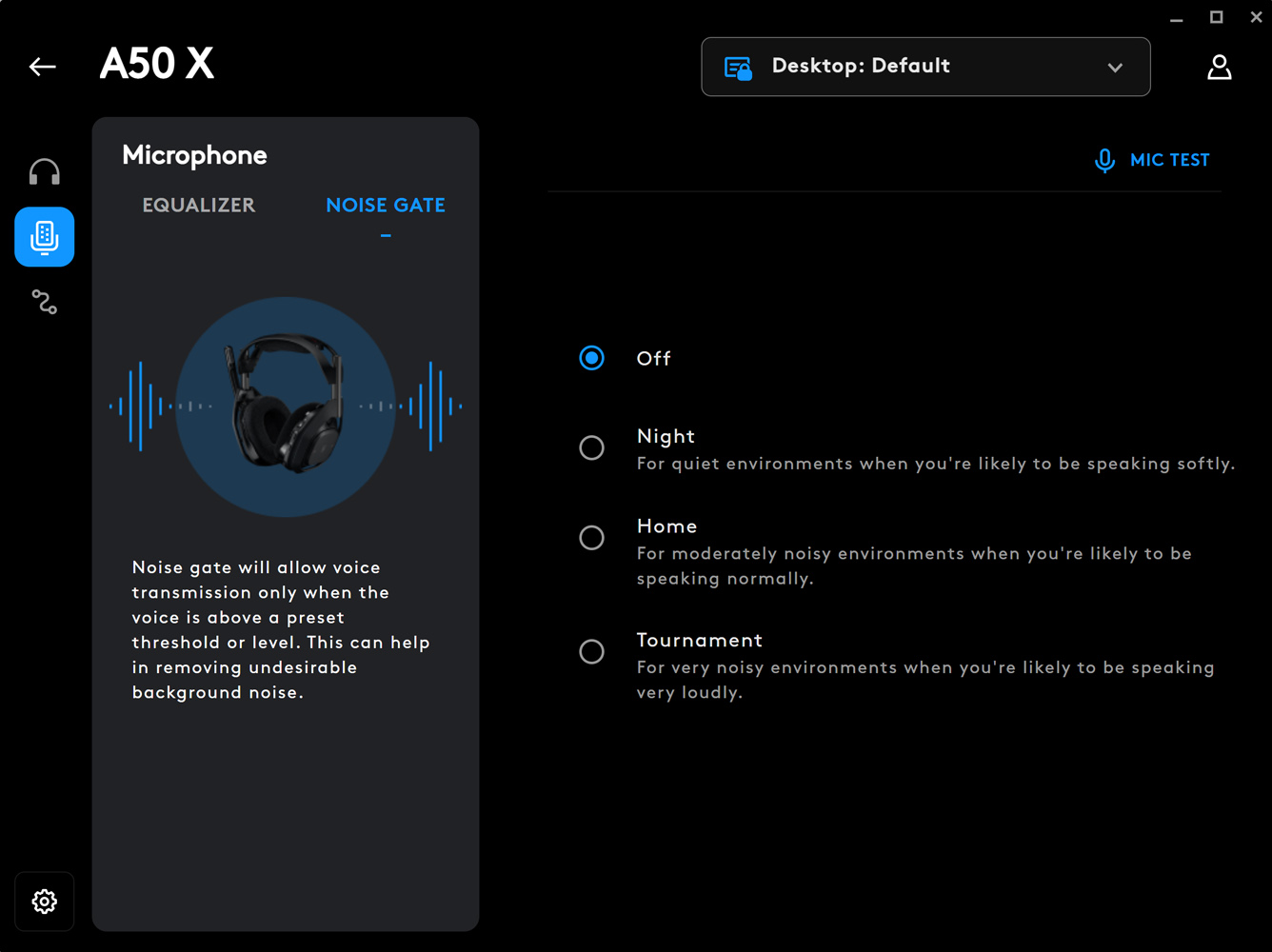Close the G HUB window

(1256, 17)
